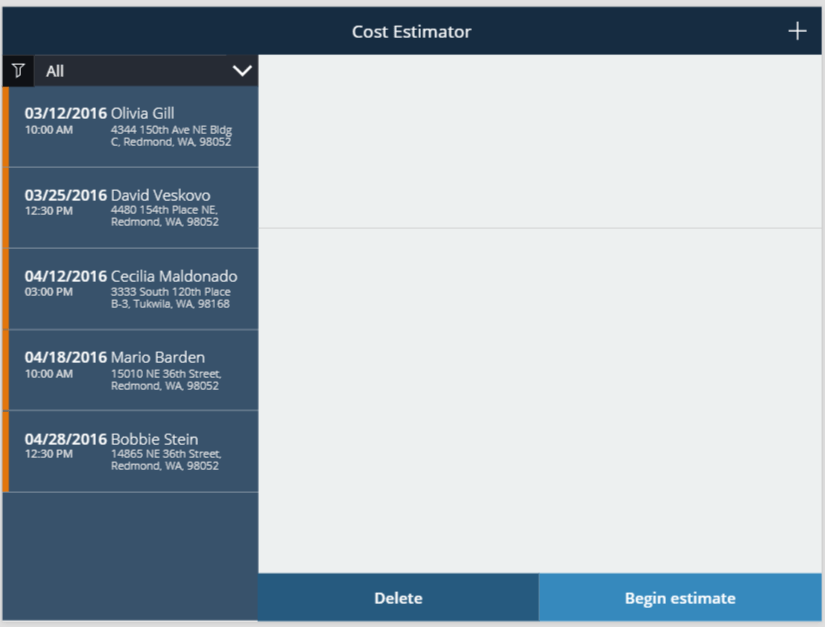Click the Begin estimate button
Image resolution: width=825 pixels, height=627 pixels.
[x=680, y=598]
